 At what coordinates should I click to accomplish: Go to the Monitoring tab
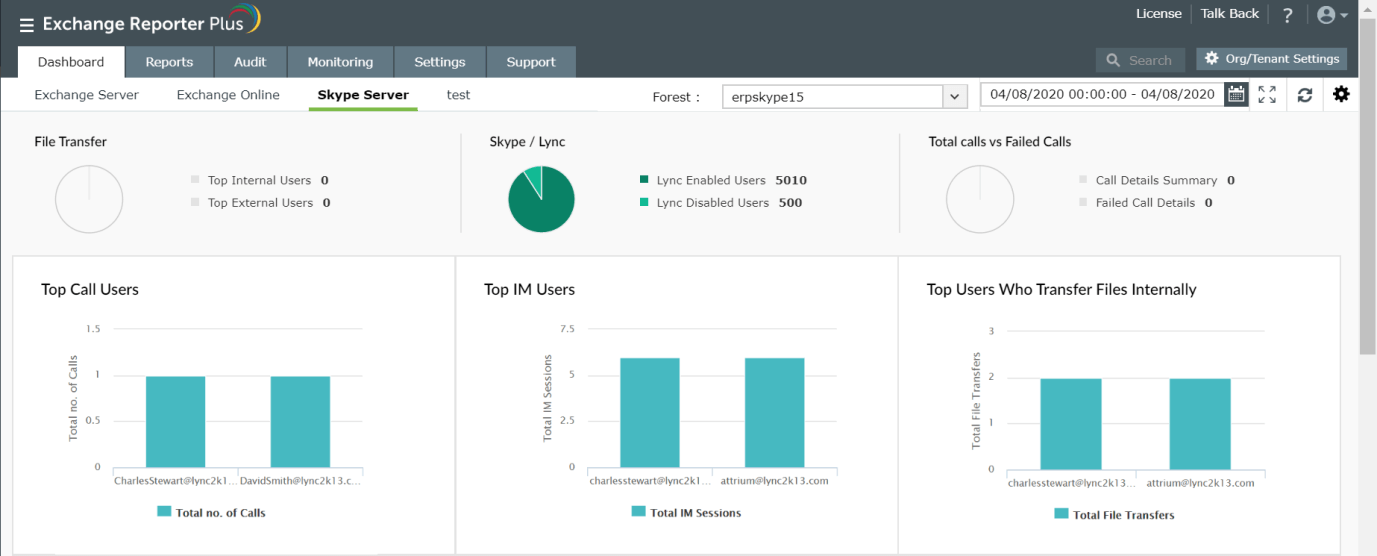point(340,62)
